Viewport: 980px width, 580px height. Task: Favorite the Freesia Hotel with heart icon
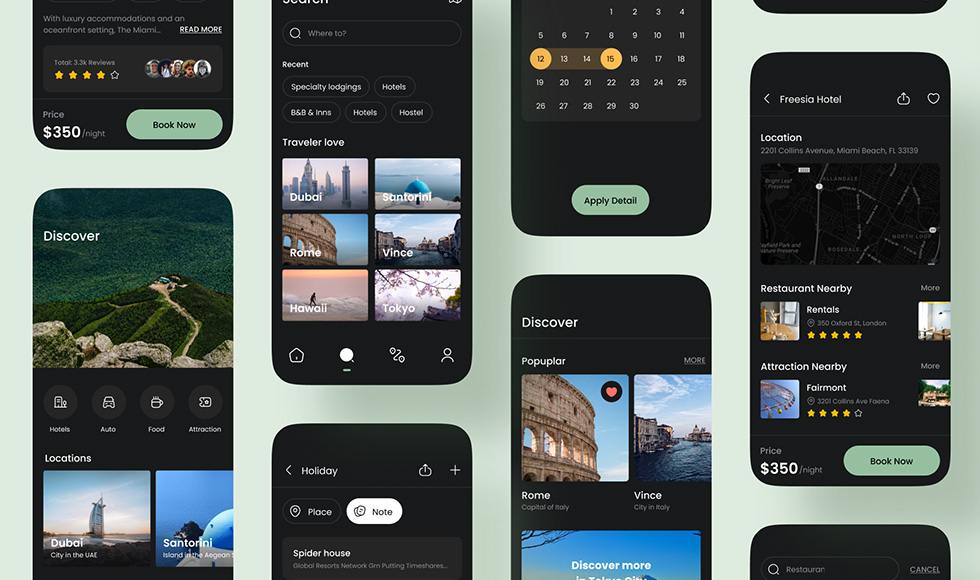click(933, 99)
